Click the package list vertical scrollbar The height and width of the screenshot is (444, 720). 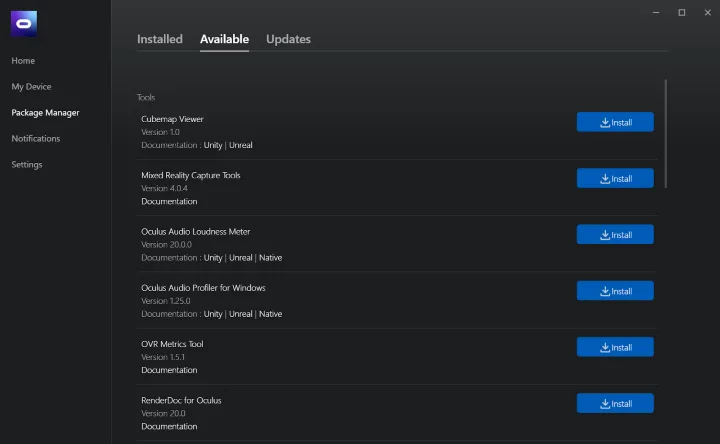665,134
